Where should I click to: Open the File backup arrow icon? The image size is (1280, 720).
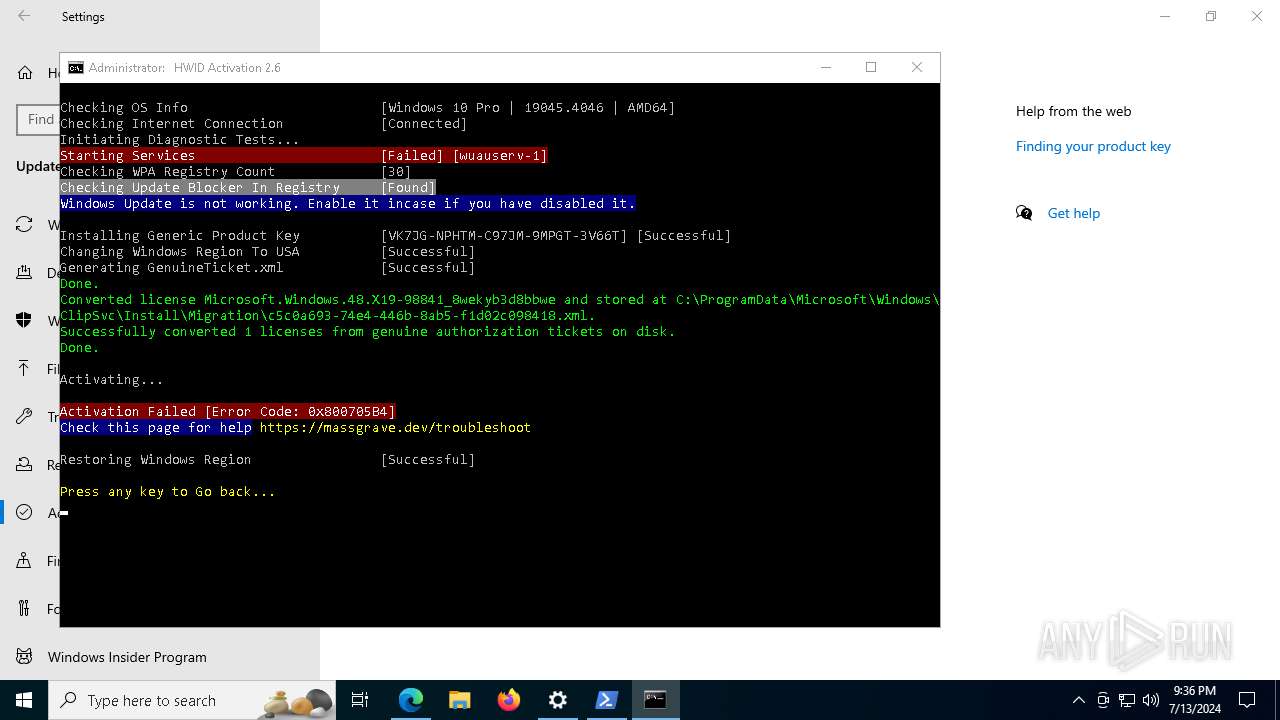click(x=25, y=368)
